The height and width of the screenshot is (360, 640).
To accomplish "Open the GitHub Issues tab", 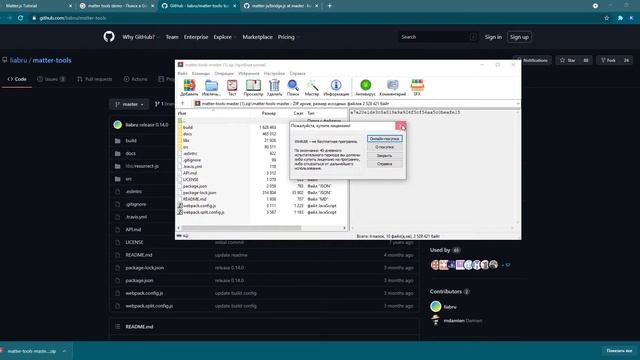I will 51,79.
